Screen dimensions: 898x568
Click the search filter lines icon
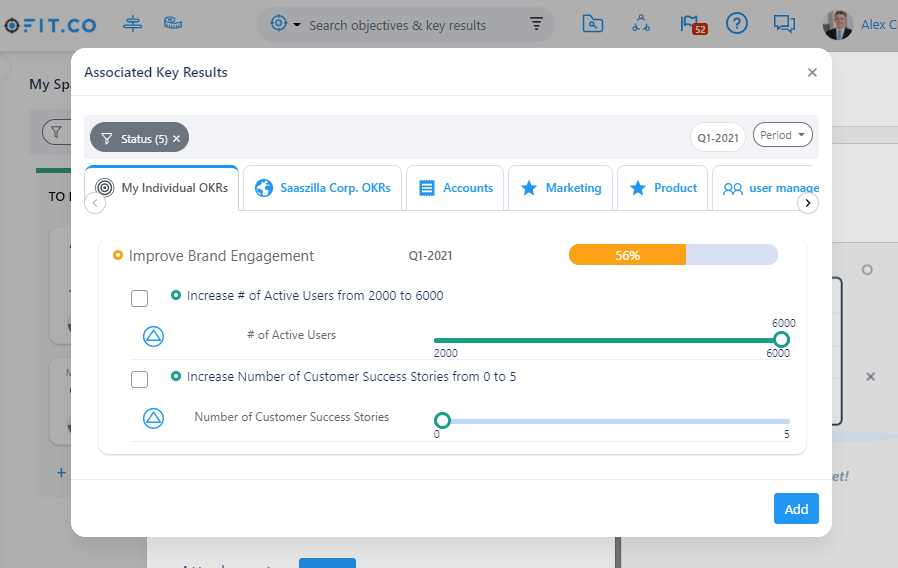[x=537, y=24]
